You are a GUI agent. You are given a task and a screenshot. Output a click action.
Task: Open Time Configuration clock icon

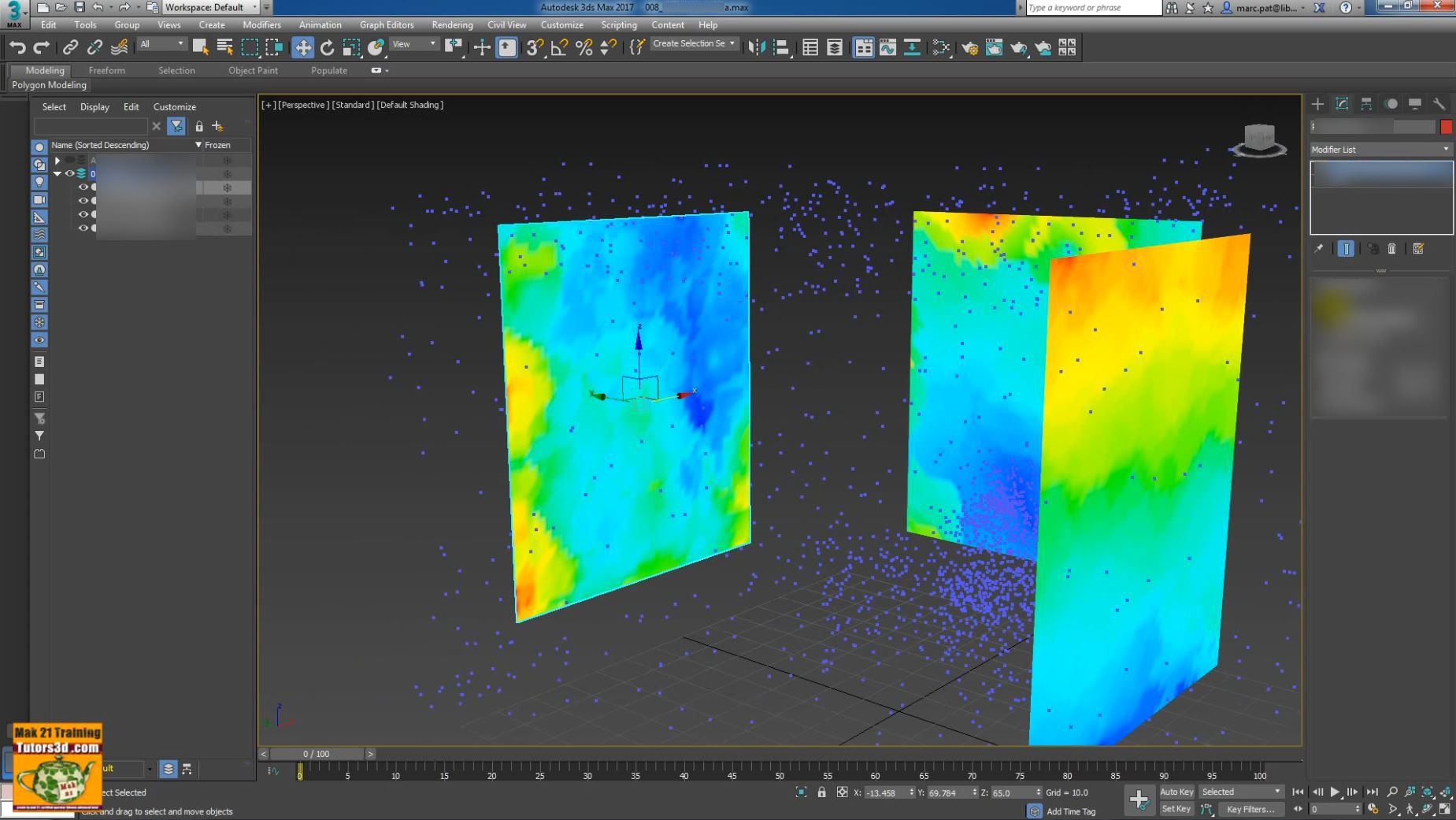[x=1372, y=808]
